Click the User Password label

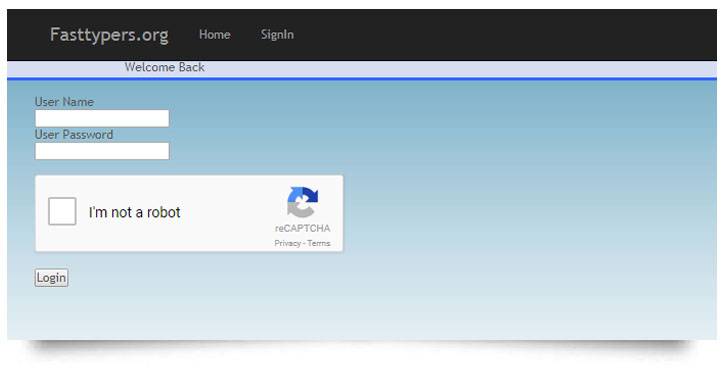[x=74, y=135]
